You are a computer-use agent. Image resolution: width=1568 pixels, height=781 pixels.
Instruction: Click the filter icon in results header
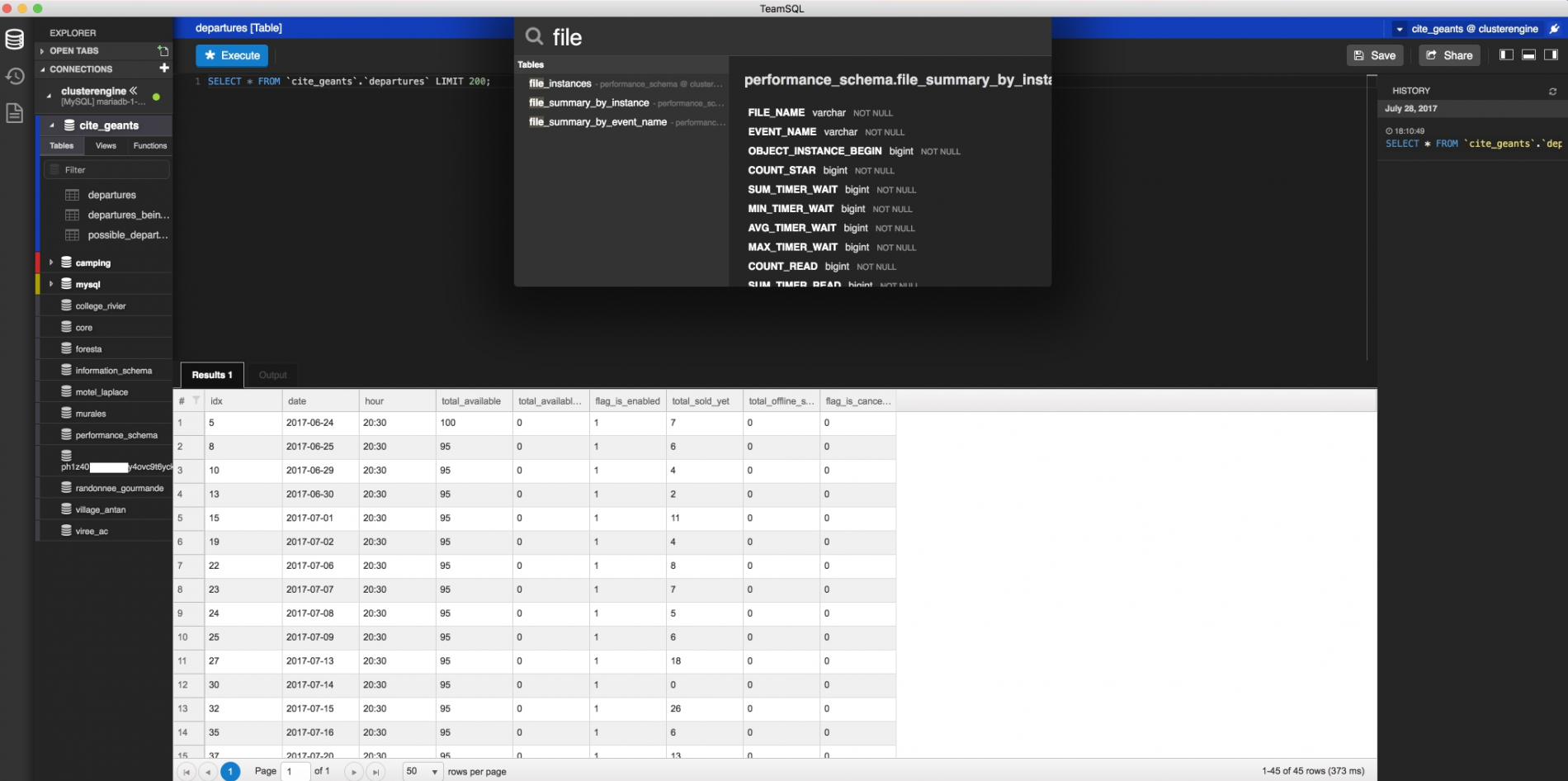(x=196, y=400)
